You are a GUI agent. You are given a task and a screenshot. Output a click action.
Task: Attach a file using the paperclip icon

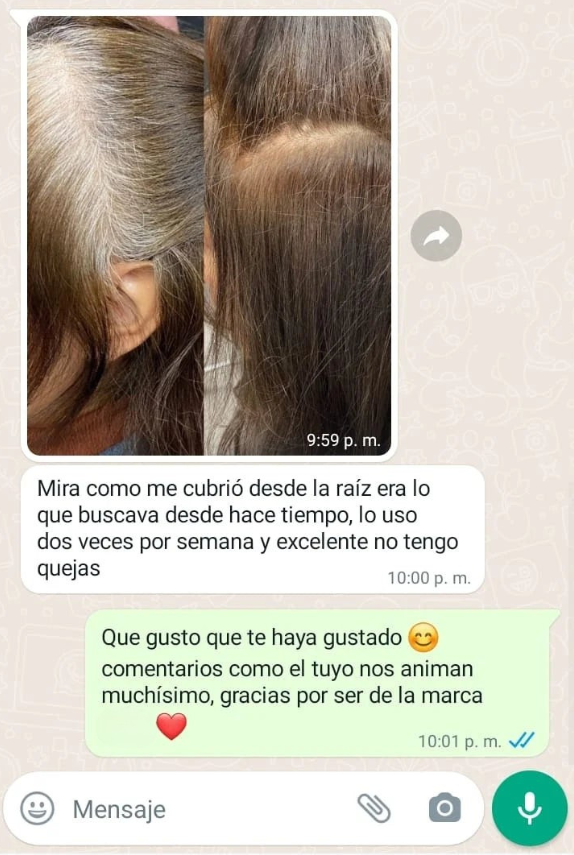coord(374,808)
